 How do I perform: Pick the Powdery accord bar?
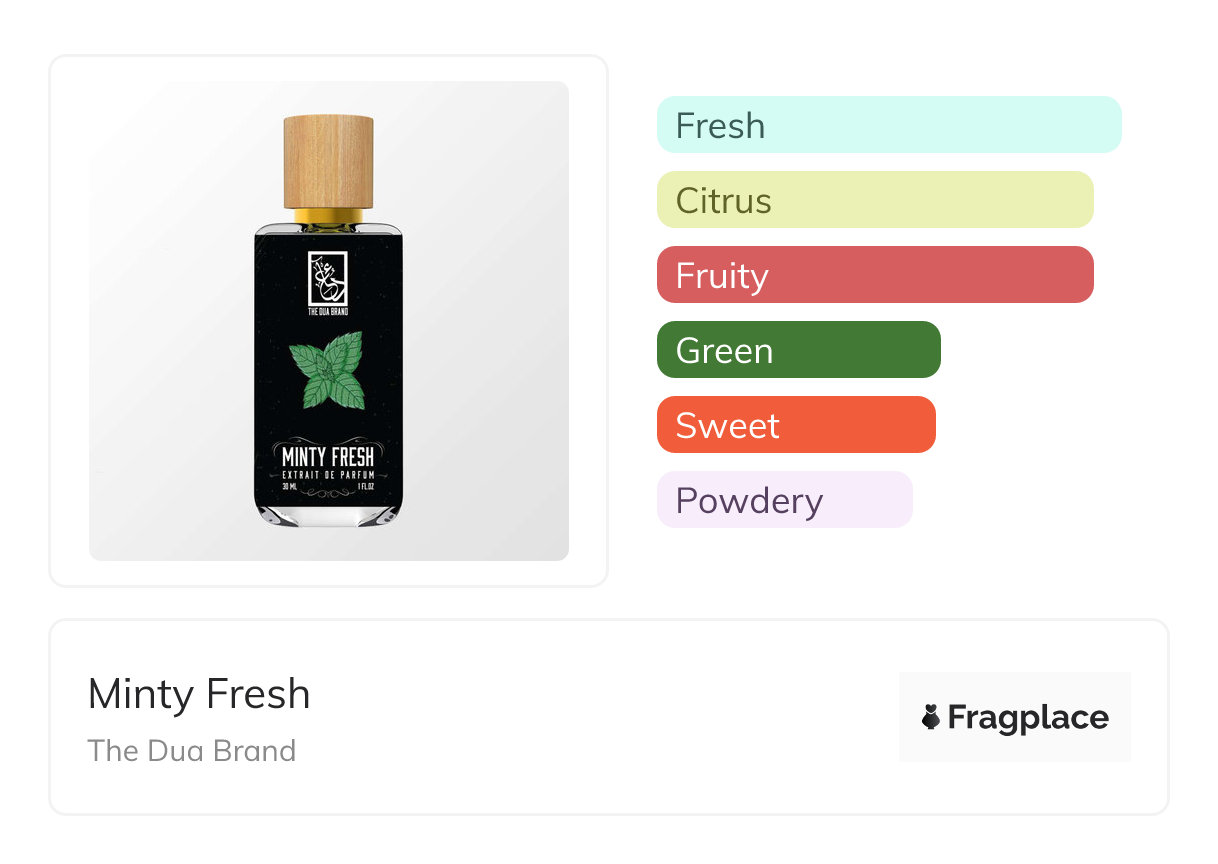pos(784,500)
